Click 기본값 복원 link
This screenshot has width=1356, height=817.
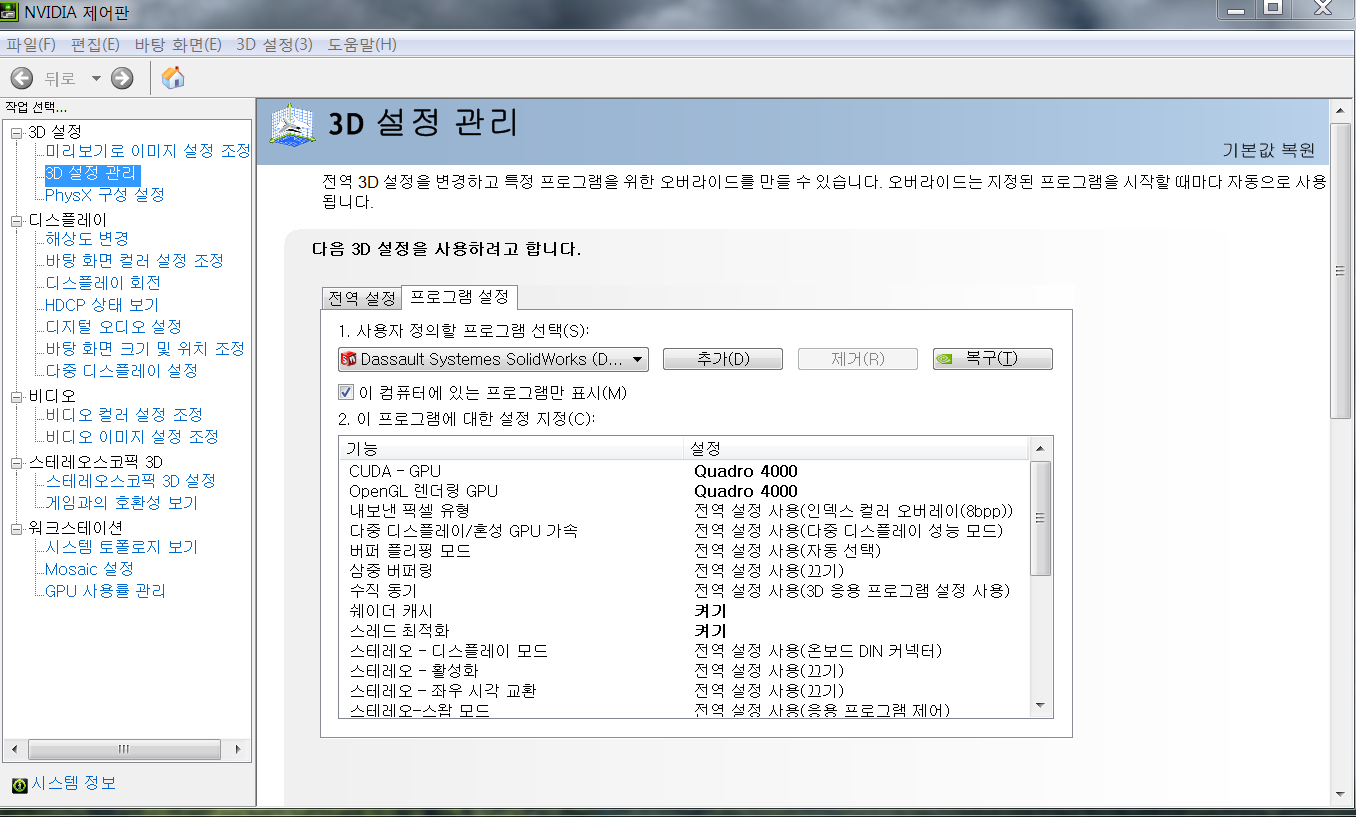click(x=1269, y=151)
